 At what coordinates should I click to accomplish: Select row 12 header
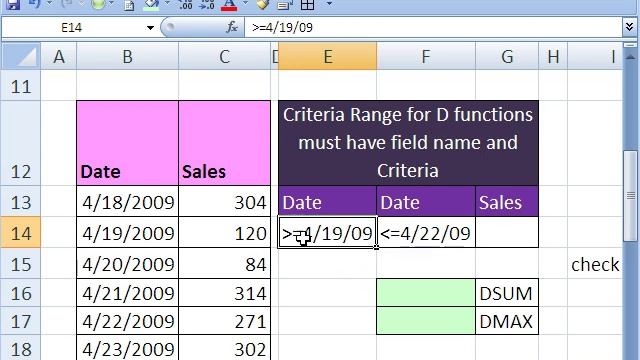[x=20, y=143]
